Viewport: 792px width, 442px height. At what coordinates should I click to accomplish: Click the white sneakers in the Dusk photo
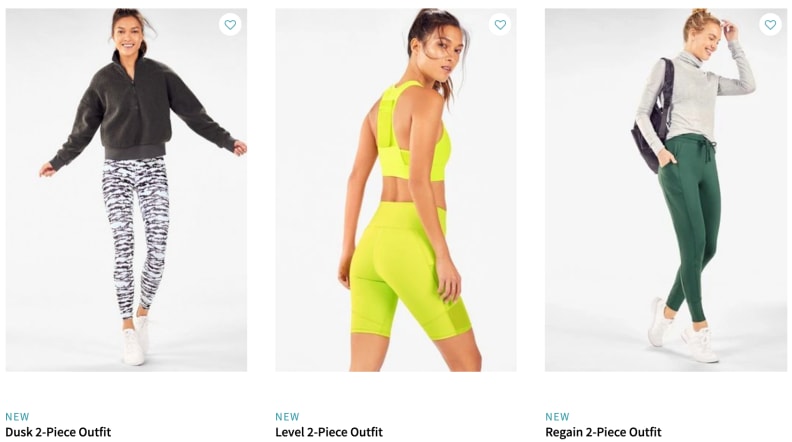pyautogui.click(x=134, y=339)
